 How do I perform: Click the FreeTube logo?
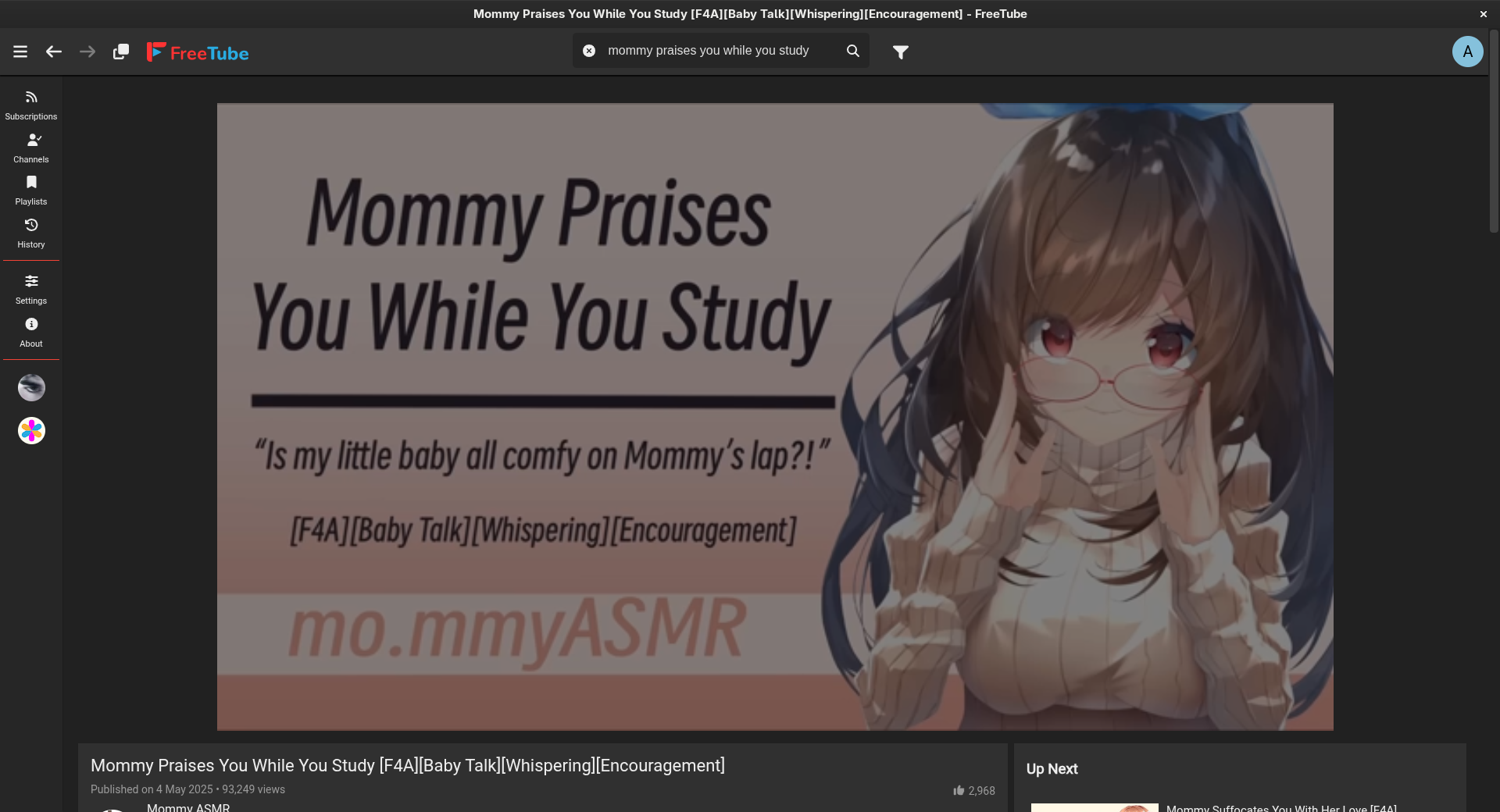(198, 52)
